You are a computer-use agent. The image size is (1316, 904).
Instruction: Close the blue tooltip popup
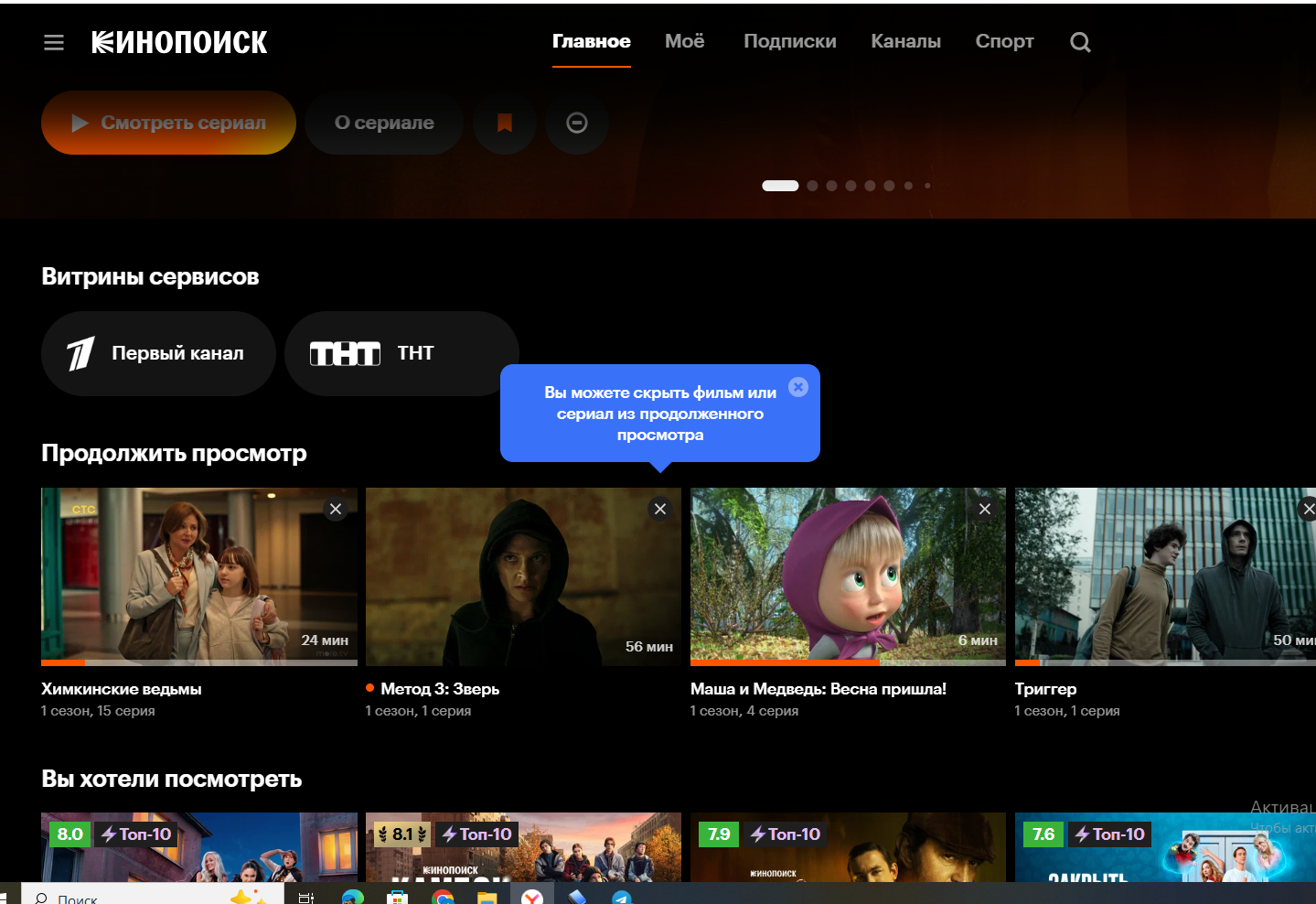tap(798, 387)
